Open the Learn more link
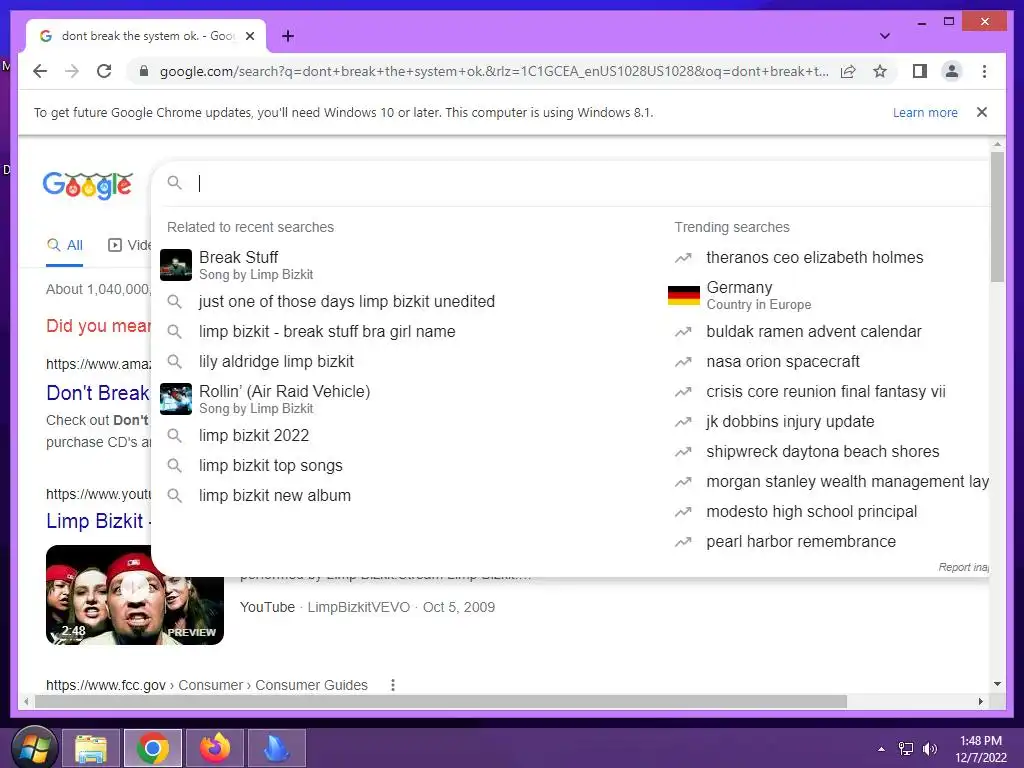The width and height of the screenshot is (1024, 768). (925, 112)
